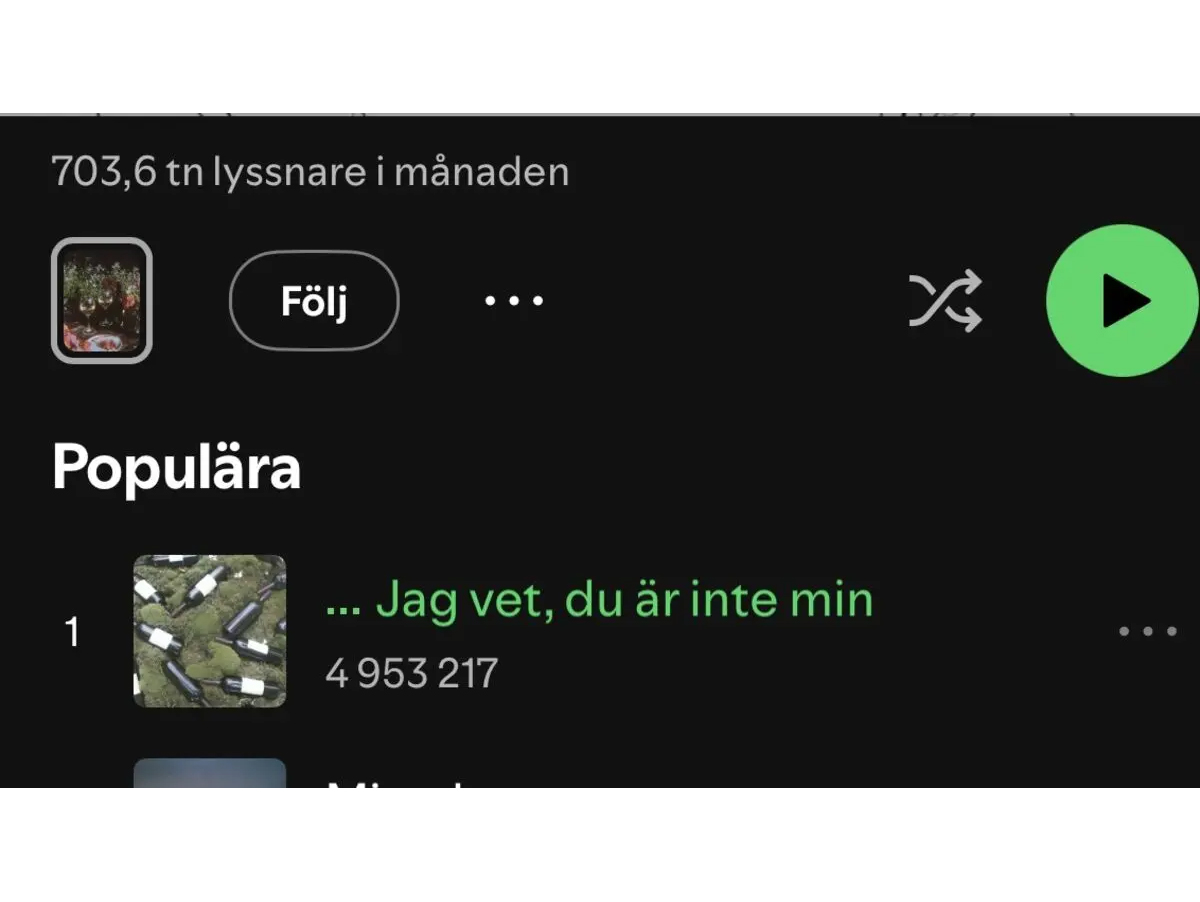Select the green highlighted currently playing song title
The height and width of the screenshot is (902, 1200).
pyautogui.click(x=599, y=600)
